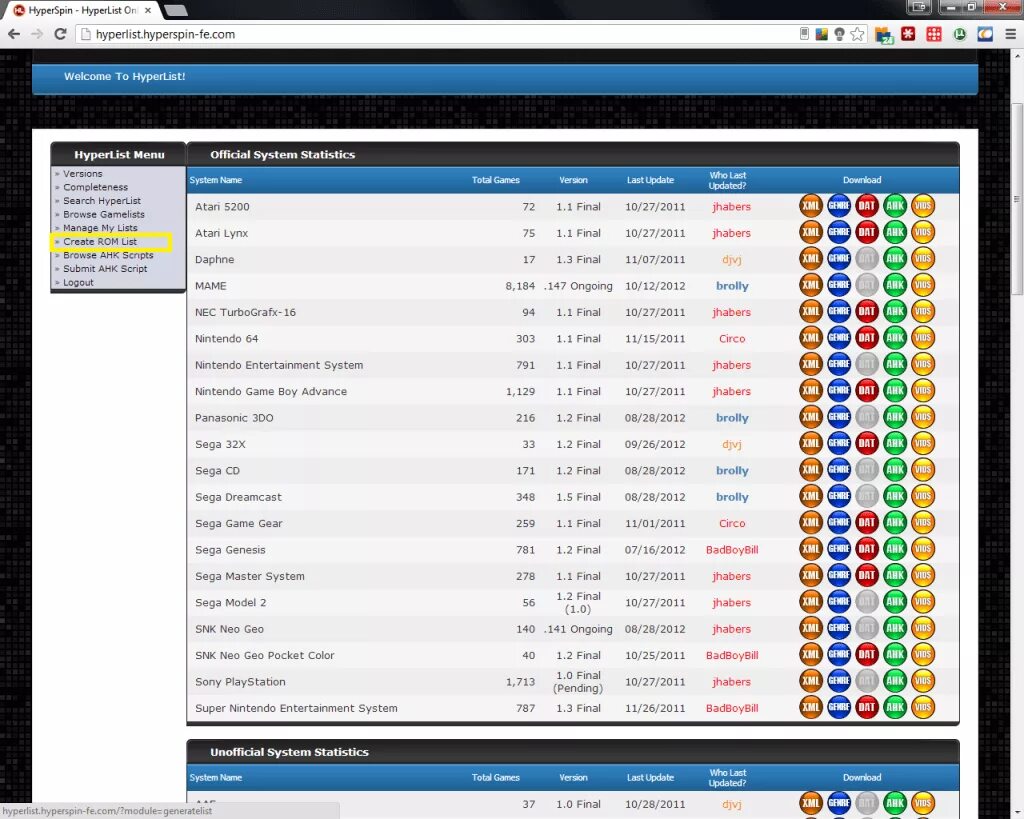
Task: Click the Welcome To HyperList! banner text
Action: 124,76
